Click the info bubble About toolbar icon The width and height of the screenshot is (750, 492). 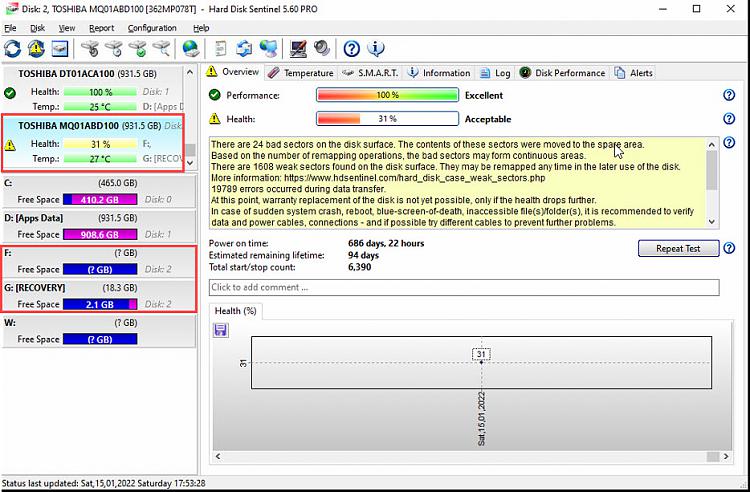click(x=375, y=48)
